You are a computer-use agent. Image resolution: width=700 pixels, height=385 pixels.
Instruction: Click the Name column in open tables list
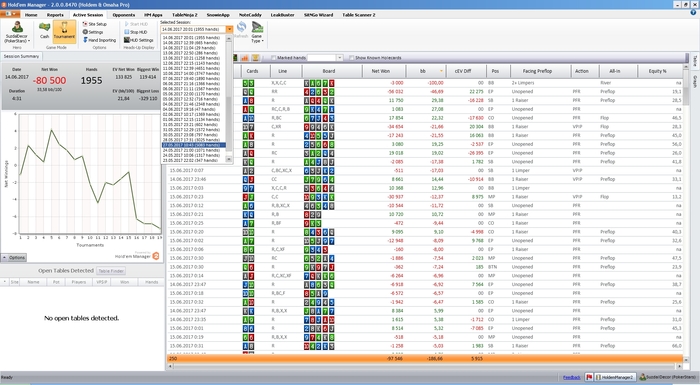point(33,282)
